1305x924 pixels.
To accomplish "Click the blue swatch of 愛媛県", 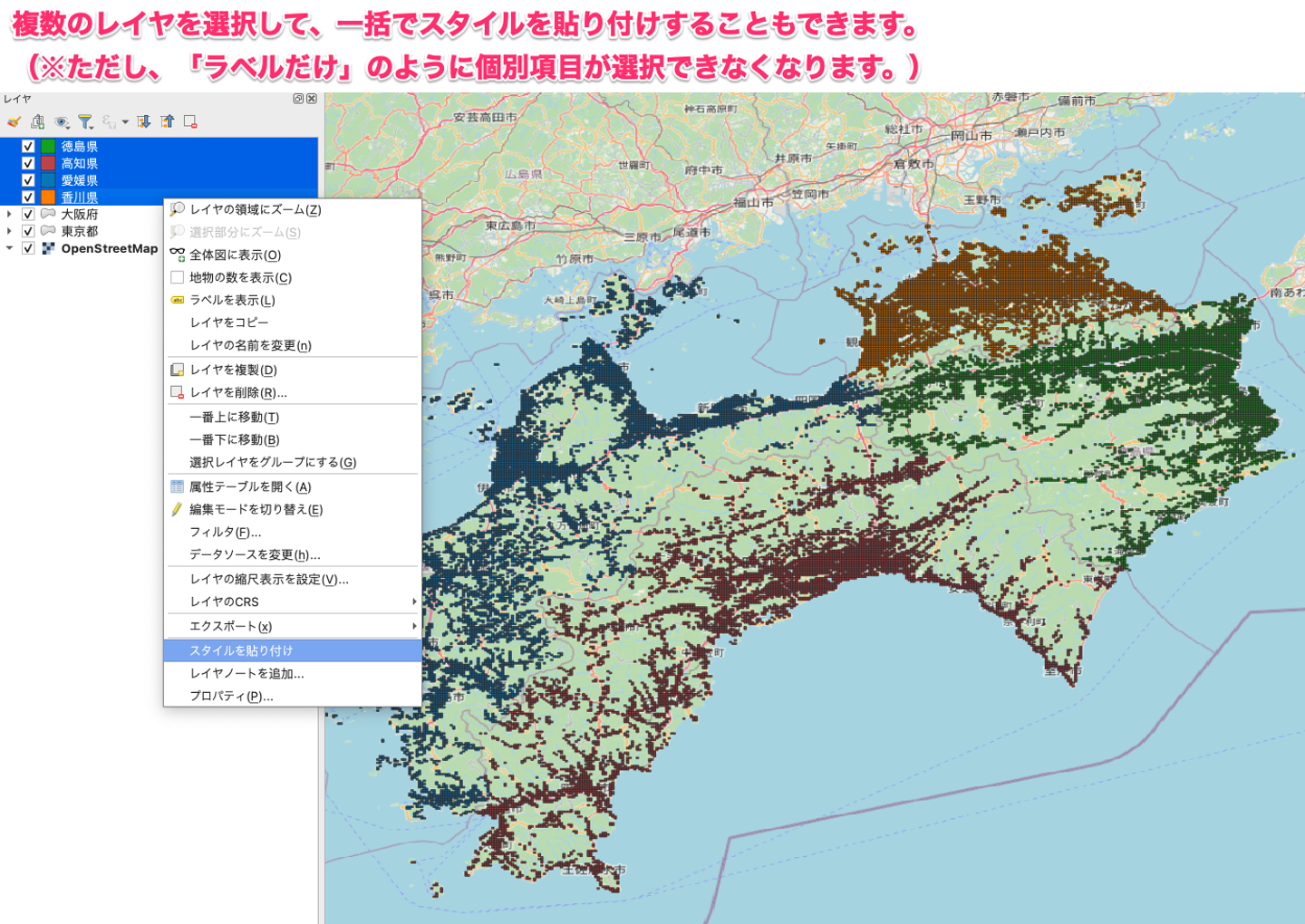I will pyautogui.click(x=48, y=181).
